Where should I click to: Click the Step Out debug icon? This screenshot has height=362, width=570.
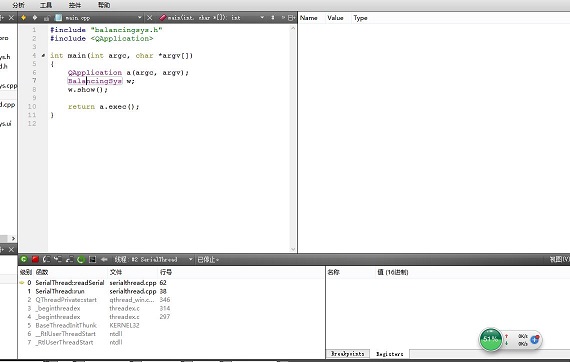[x=69, y=260]
